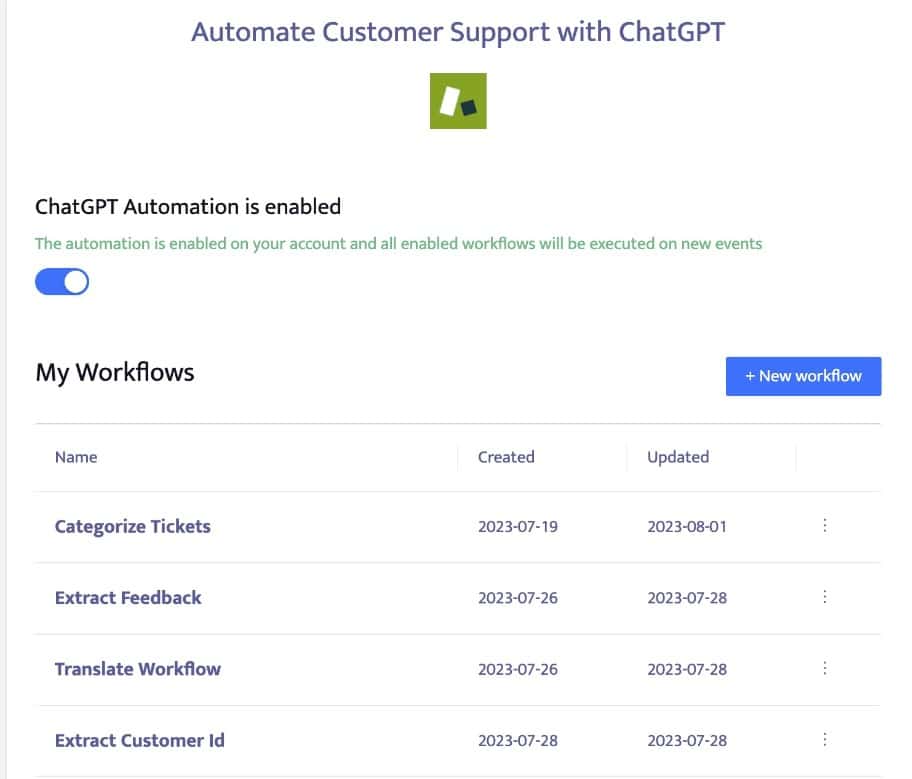Click the green app logo icon
Image resolution: width=912 pixels, height=779 pixels.
(458, 101)
